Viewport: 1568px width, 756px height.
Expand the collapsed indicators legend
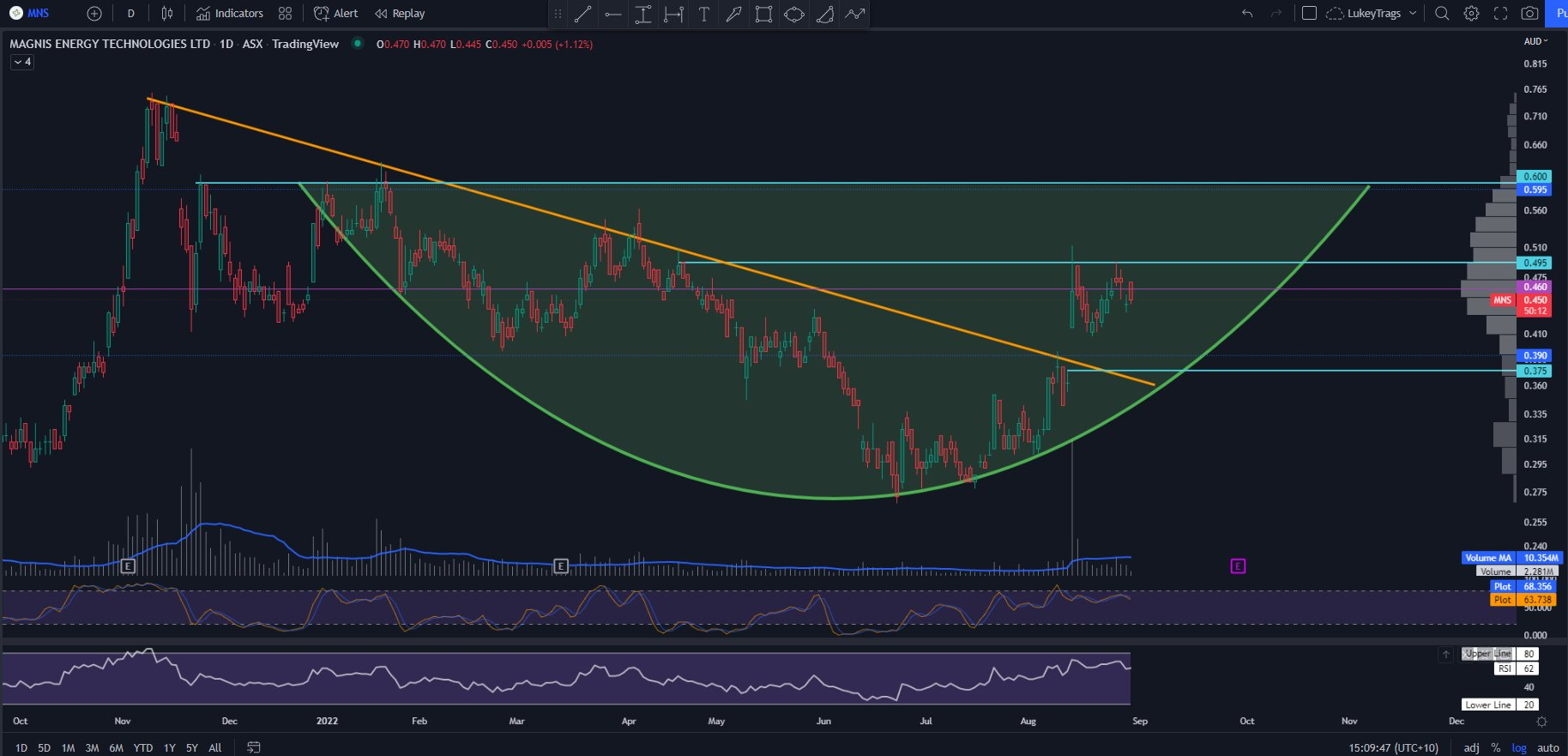coord(22,62)
